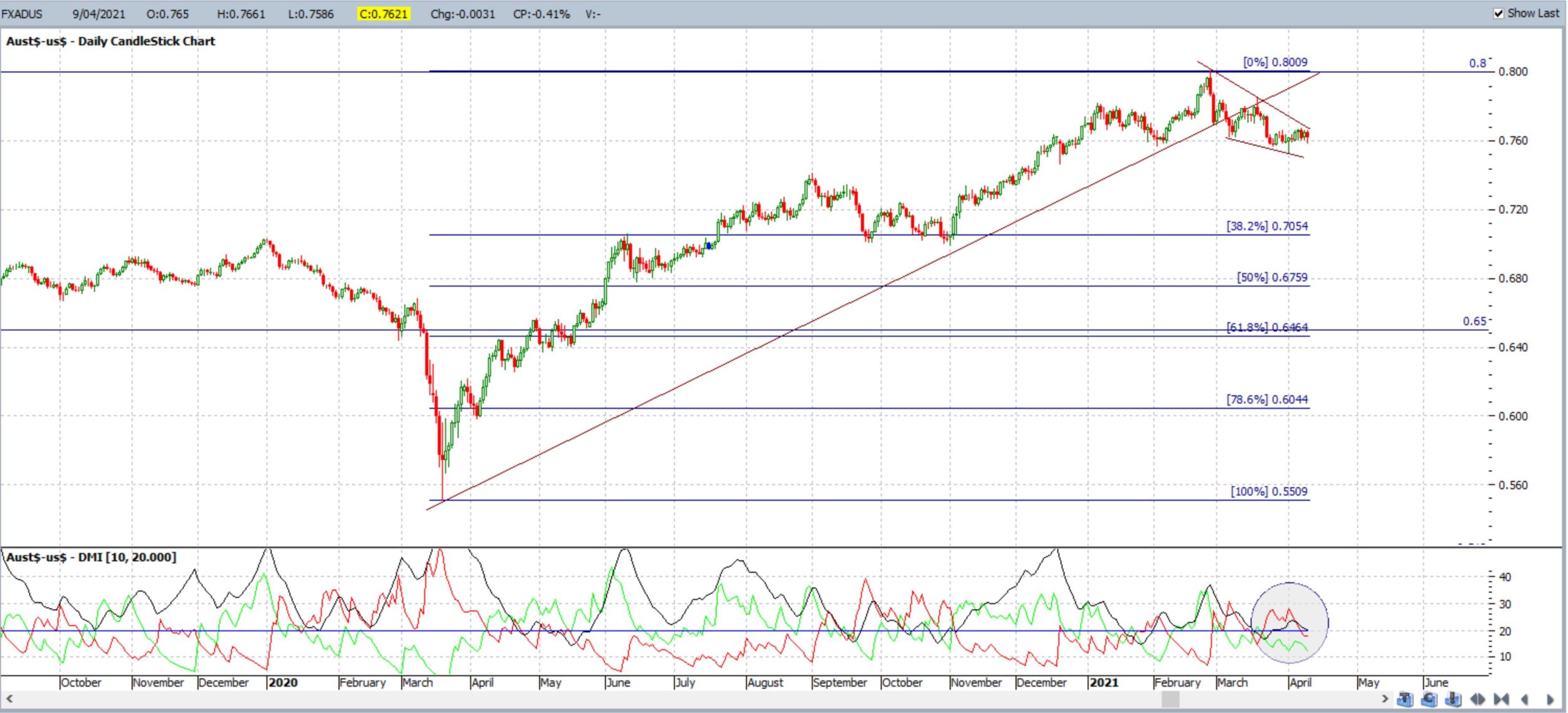Click the low value L:0.7586
Viewport: 1568px width, 713px height.
click(x=311, y=14)
